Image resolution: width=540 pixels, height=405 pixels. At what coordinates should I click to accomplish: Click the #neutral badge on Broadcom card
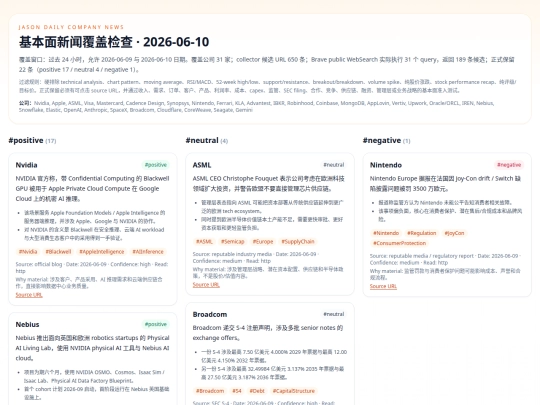pos(333,314)
